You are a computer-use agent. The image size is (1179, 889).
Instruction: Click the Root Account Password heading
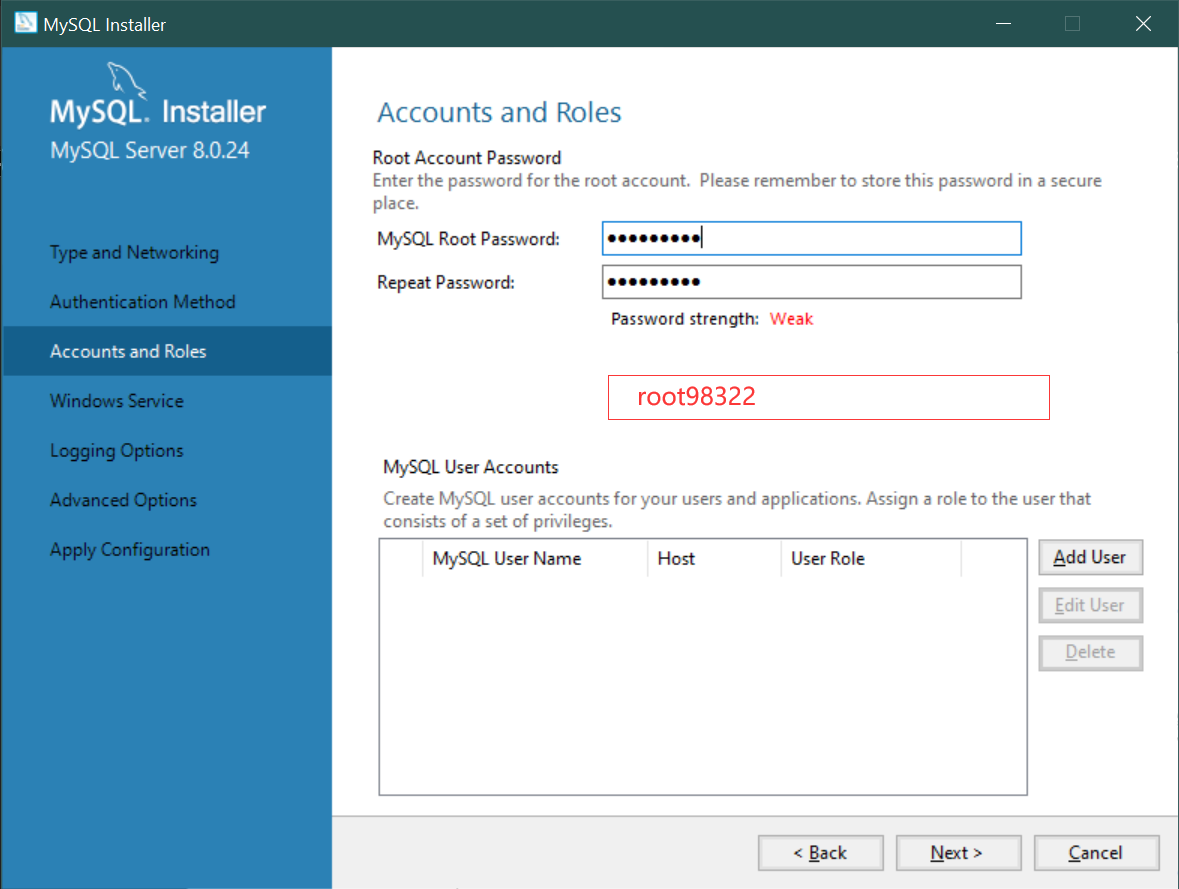click(467, 158)
